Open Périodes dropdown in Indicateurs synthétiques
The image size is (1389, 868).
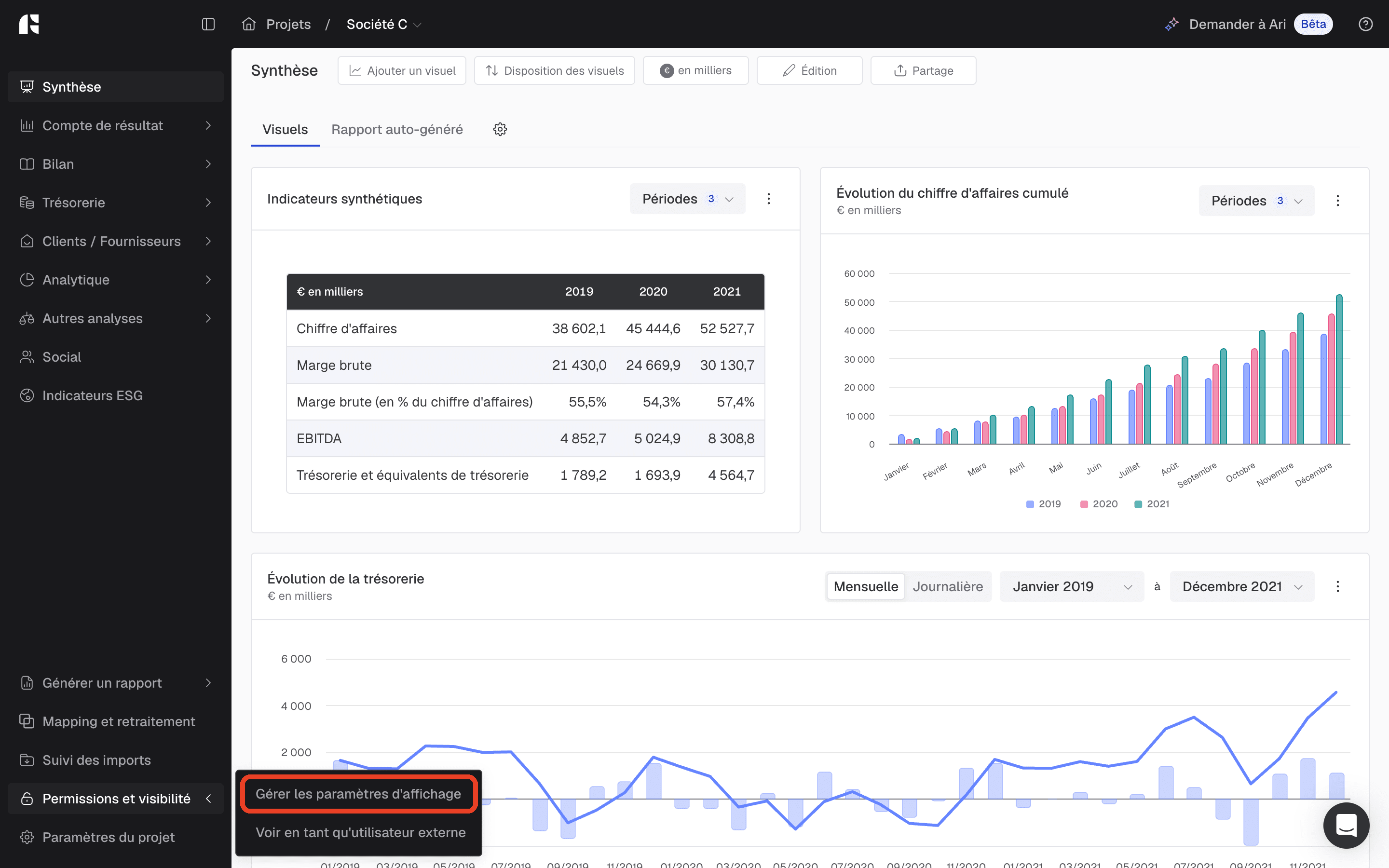(688, 199)
